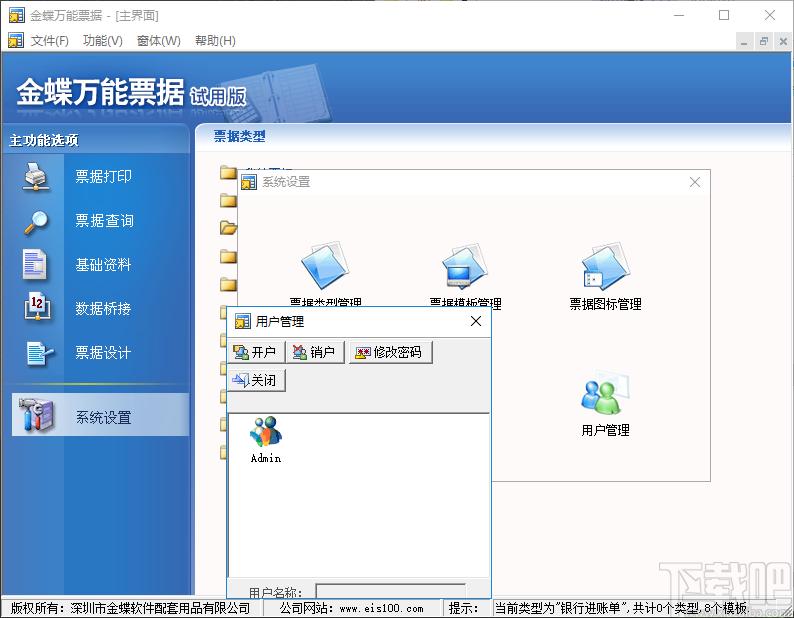Click the 系统设置 sidebar label

click(x=103, y=417)
